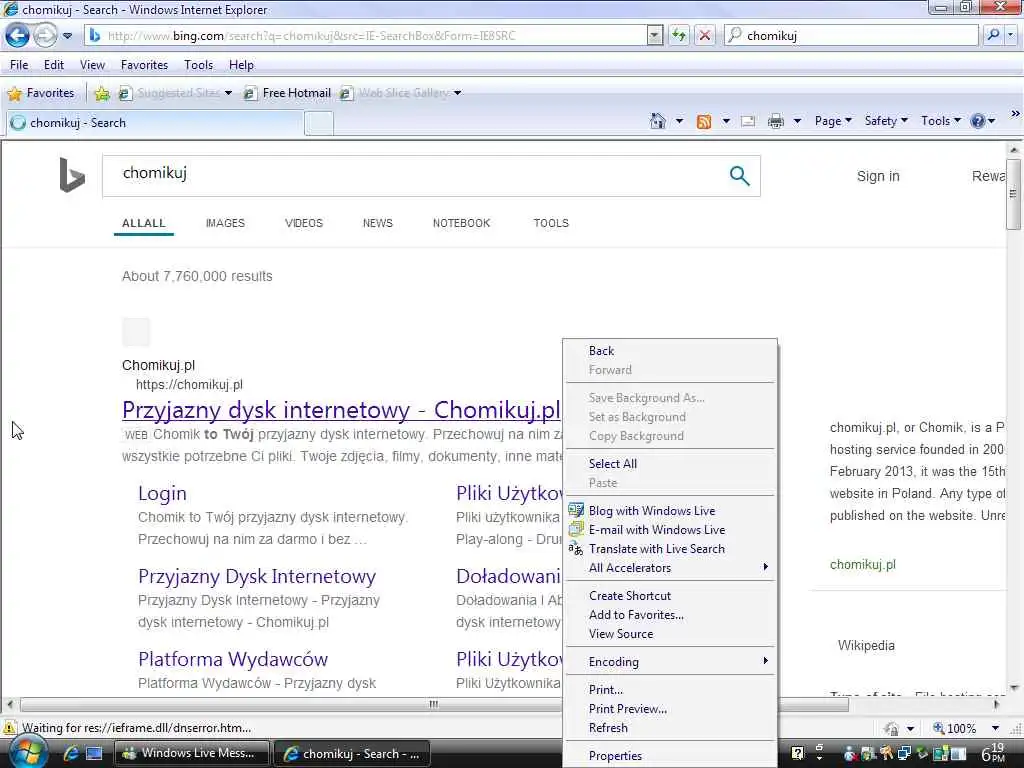
Task: Click the browser Back arrow button
Action: 17,35
